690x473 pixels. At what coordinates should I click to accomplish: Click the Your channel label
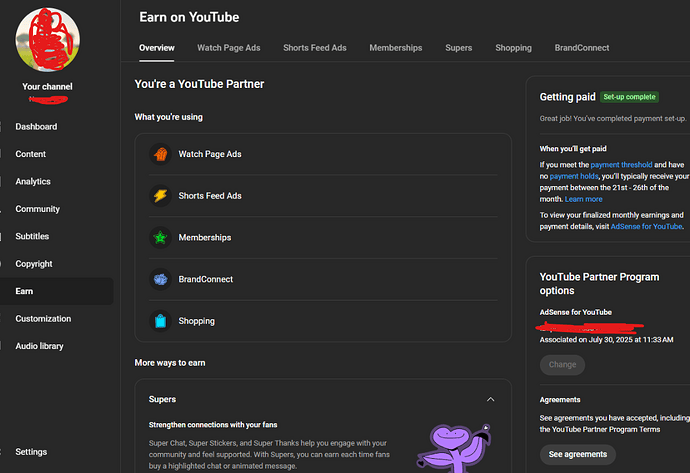point(48,87)
